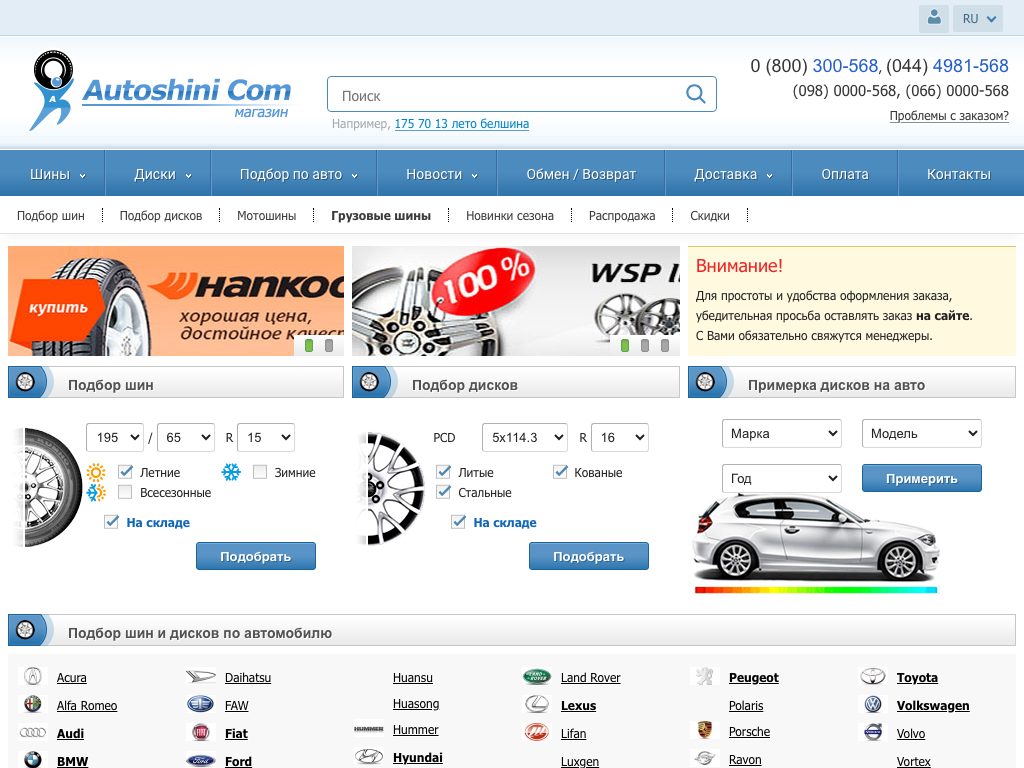Viewport: 1024px width, 768px height.
Task: Click the summer sun icon
Action: (96, 472)
